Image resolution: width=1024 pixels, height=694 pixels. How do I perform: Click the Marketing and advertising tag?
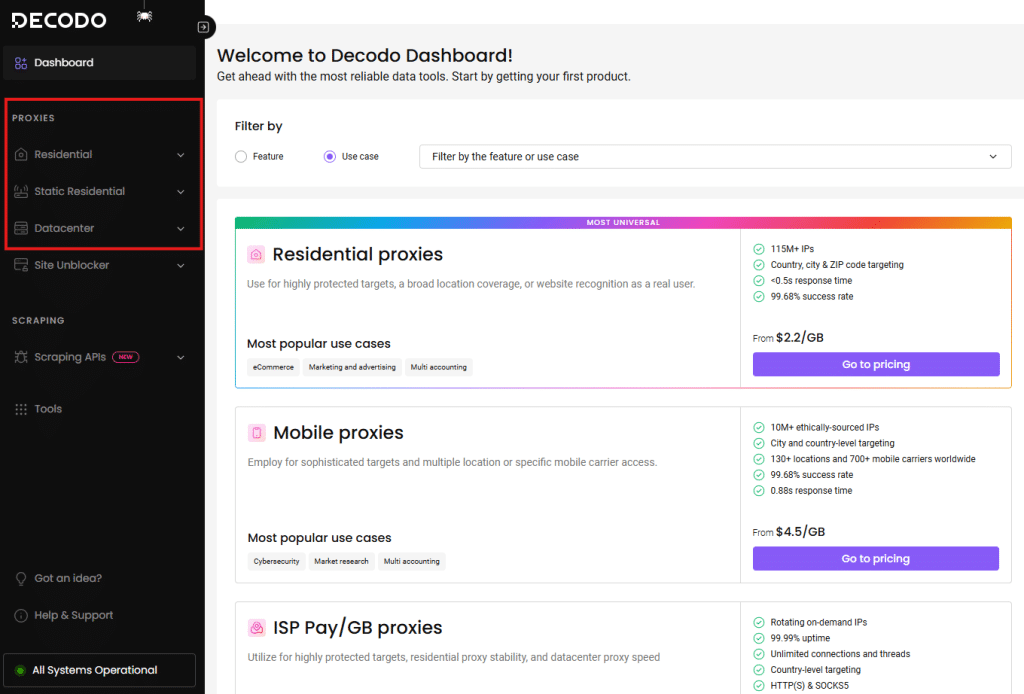(352, 368)
